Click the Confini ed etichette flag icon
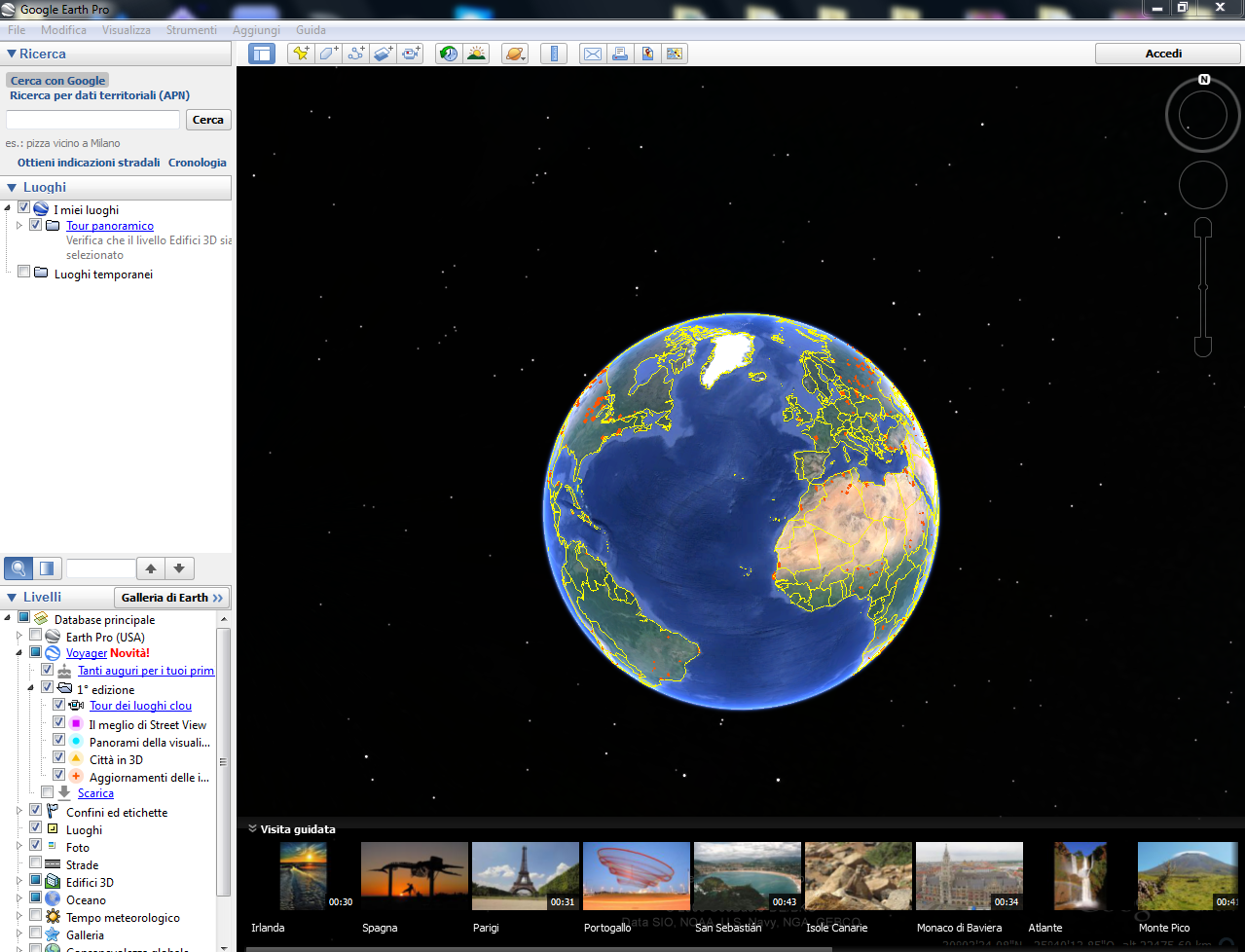 coord(53,812)
